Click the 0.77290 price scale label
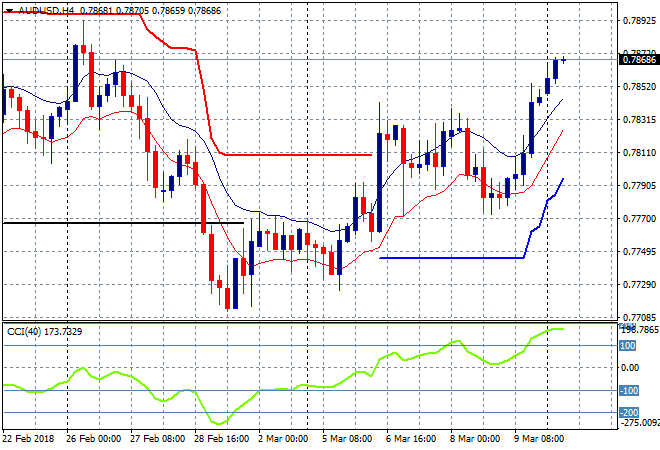This screenshot has width=660, height=450. pyautogui.click(x=639, y=285)
